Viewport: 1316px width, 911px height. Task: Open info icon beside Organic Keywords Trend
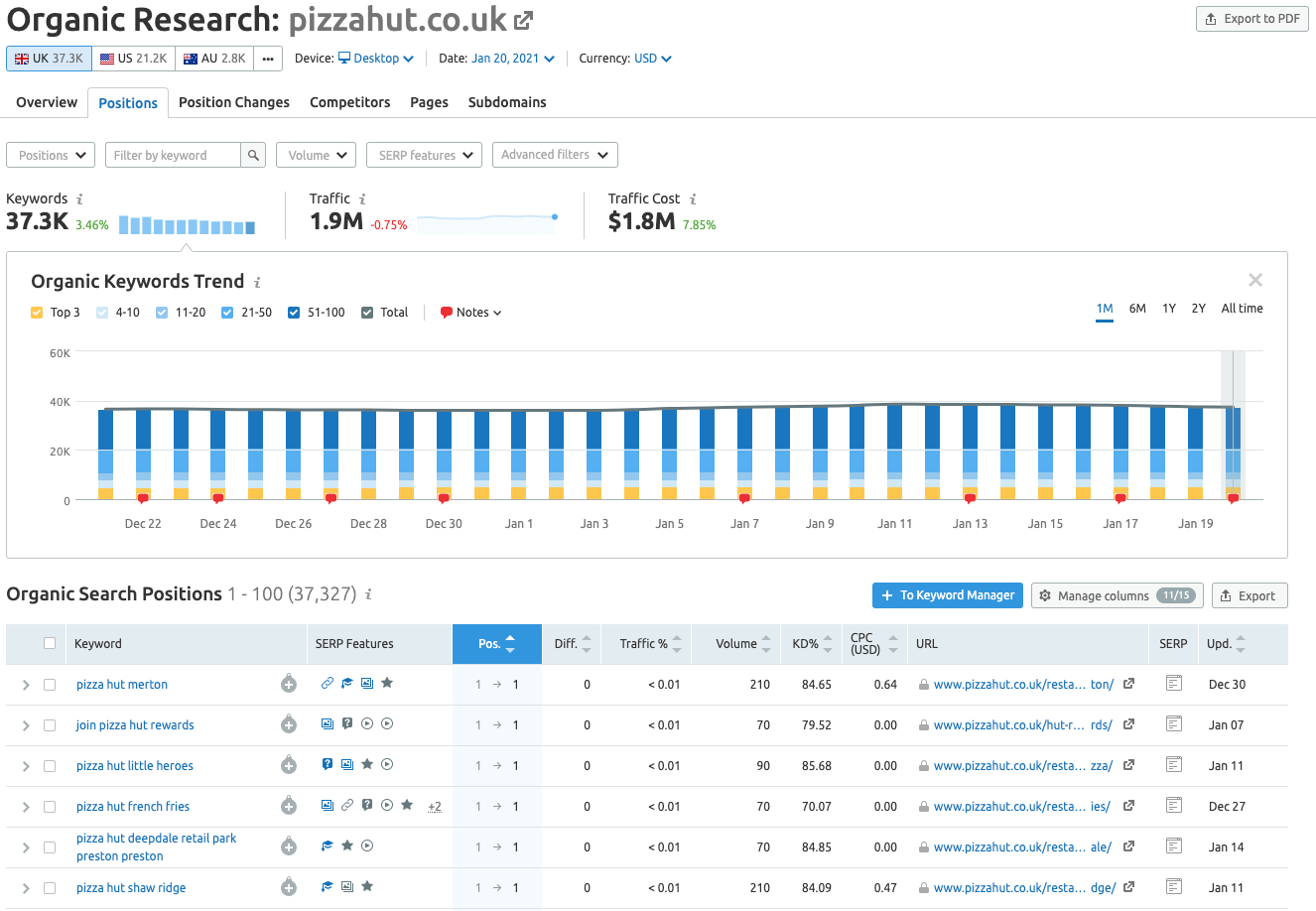257,282
